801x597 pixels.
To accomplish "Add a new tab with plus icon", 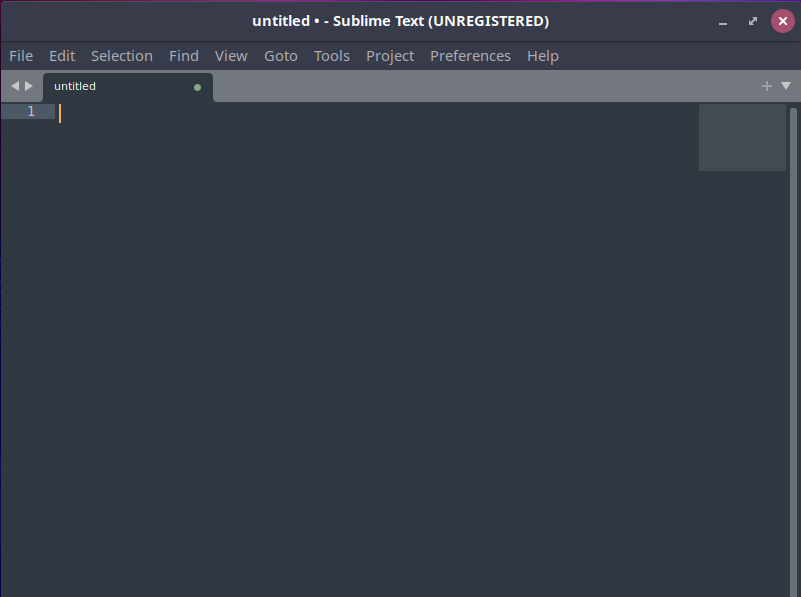I will click(766, 86).
